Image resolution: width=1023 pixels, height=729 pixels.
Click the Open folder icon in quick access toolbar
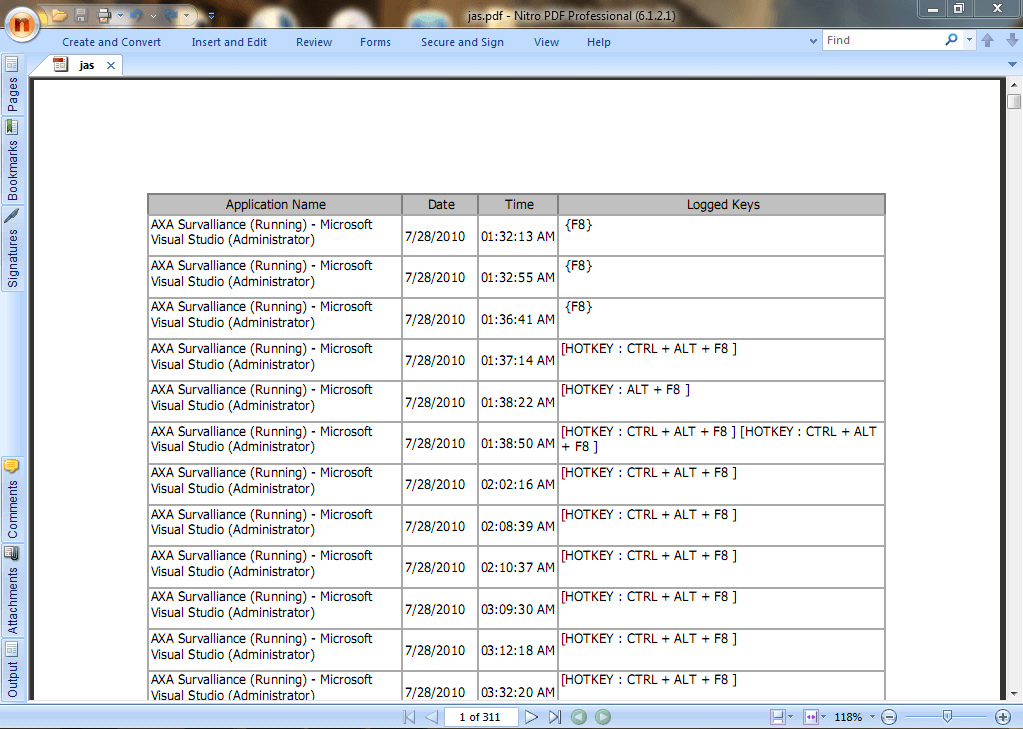pyautogui.click(x=60, y=15)
